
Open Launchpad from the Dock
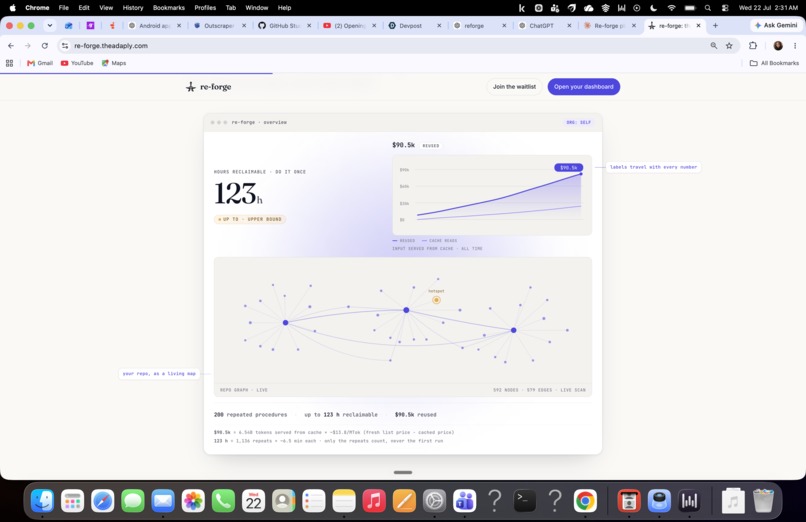(72, 501)
